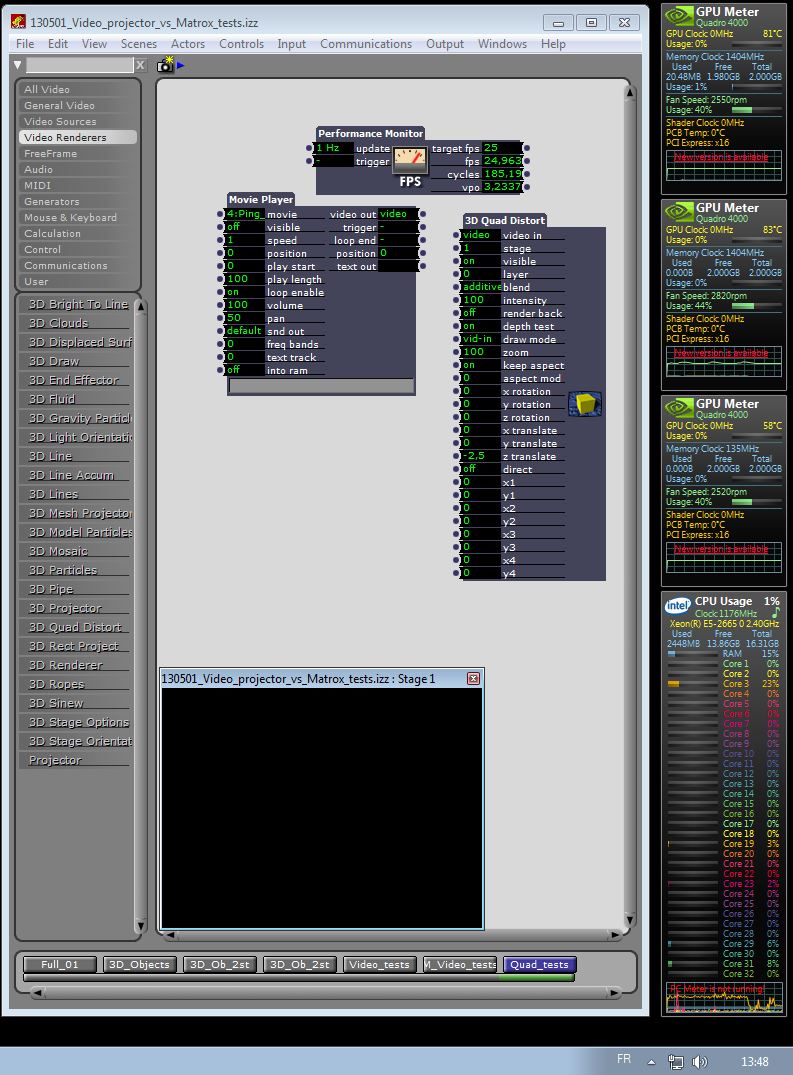793x1075 pixels.
Task: Click the z translate value -2,5
Action: click(480, 456)
